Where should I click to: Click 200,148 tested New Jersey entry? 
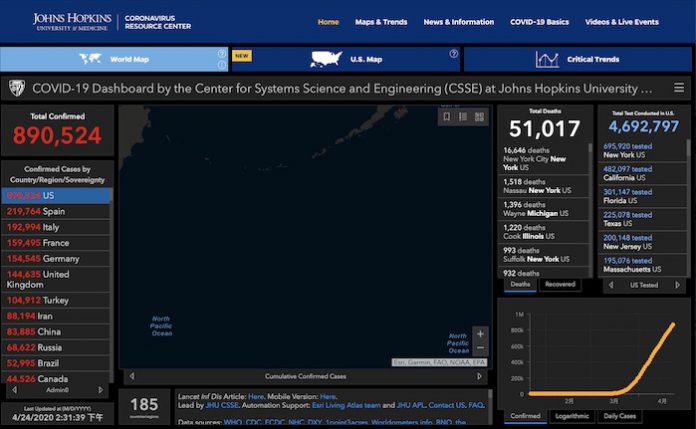[x=642, y=242]
